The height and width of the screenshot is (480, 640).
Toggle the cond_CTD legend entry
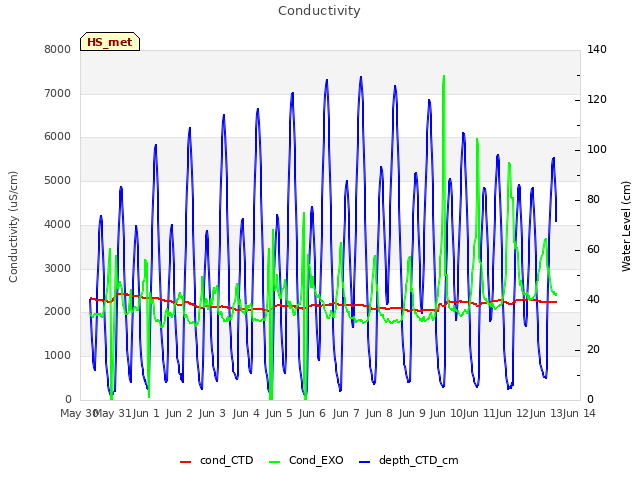tap(216, 460)
